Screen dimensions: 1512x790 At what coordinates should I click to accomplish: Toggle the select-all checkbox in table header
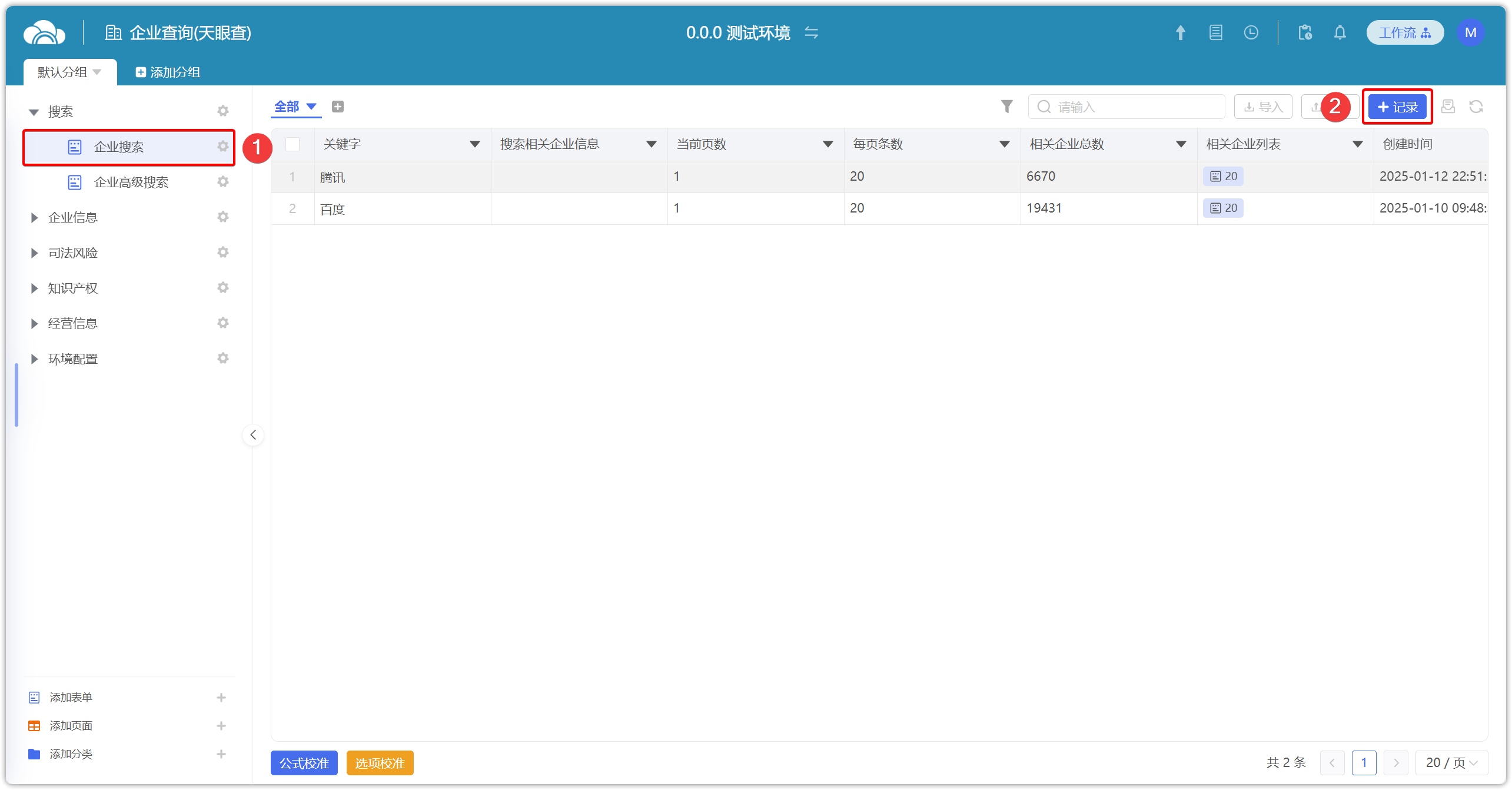(x=293, y=144)
